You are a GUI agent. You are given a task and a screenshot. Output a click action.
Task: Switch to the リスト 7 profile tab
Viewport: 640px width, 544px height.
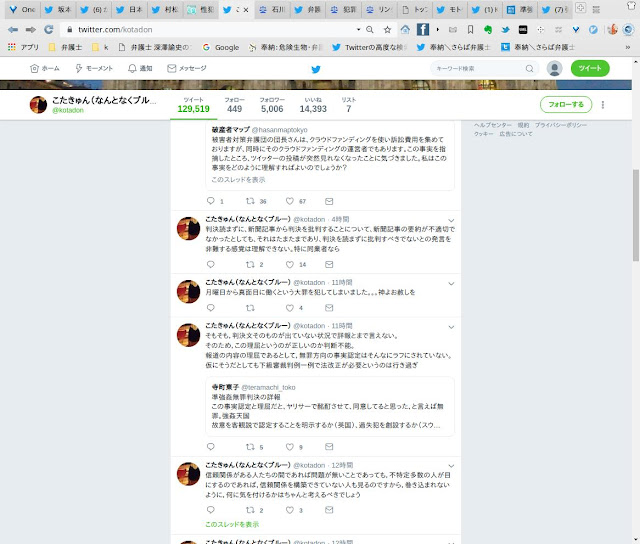[x=349, y=105]
